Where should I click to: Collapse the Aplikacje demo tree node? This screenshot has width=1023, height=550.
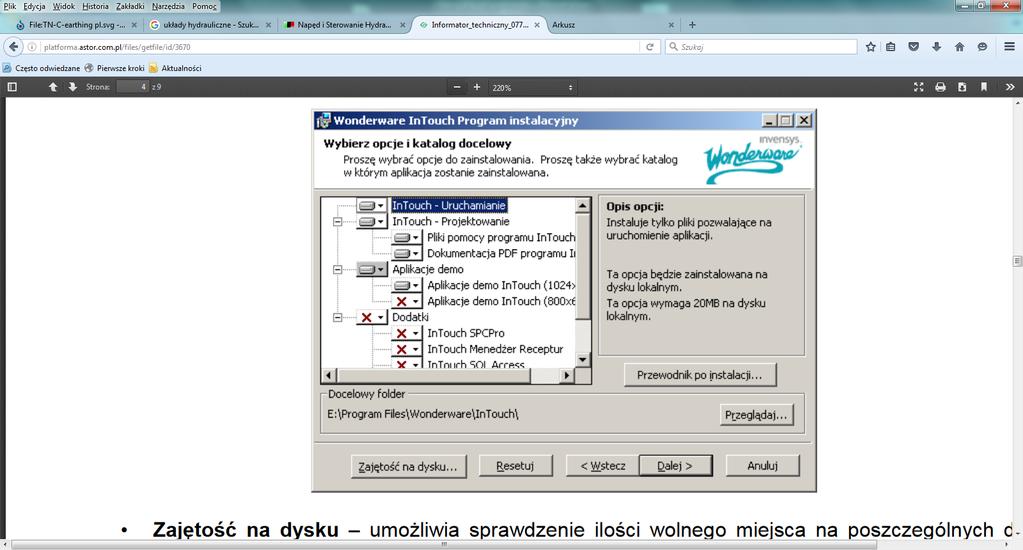(x=337, y=269)
